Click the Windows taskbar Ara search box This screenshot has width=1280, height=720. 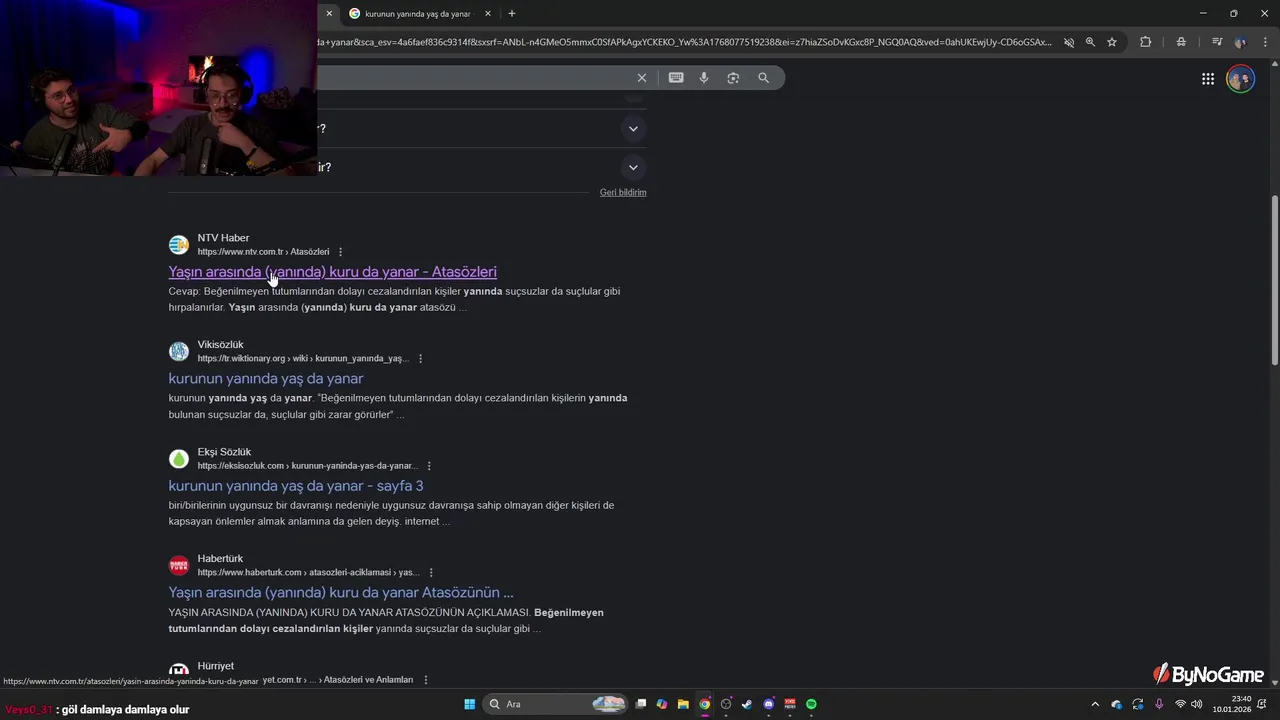tap(555, 704)
